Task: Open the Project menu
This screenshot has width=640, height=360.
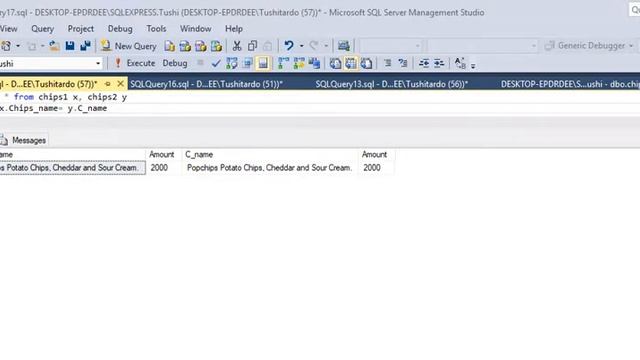Action: (x=81, y=29)
